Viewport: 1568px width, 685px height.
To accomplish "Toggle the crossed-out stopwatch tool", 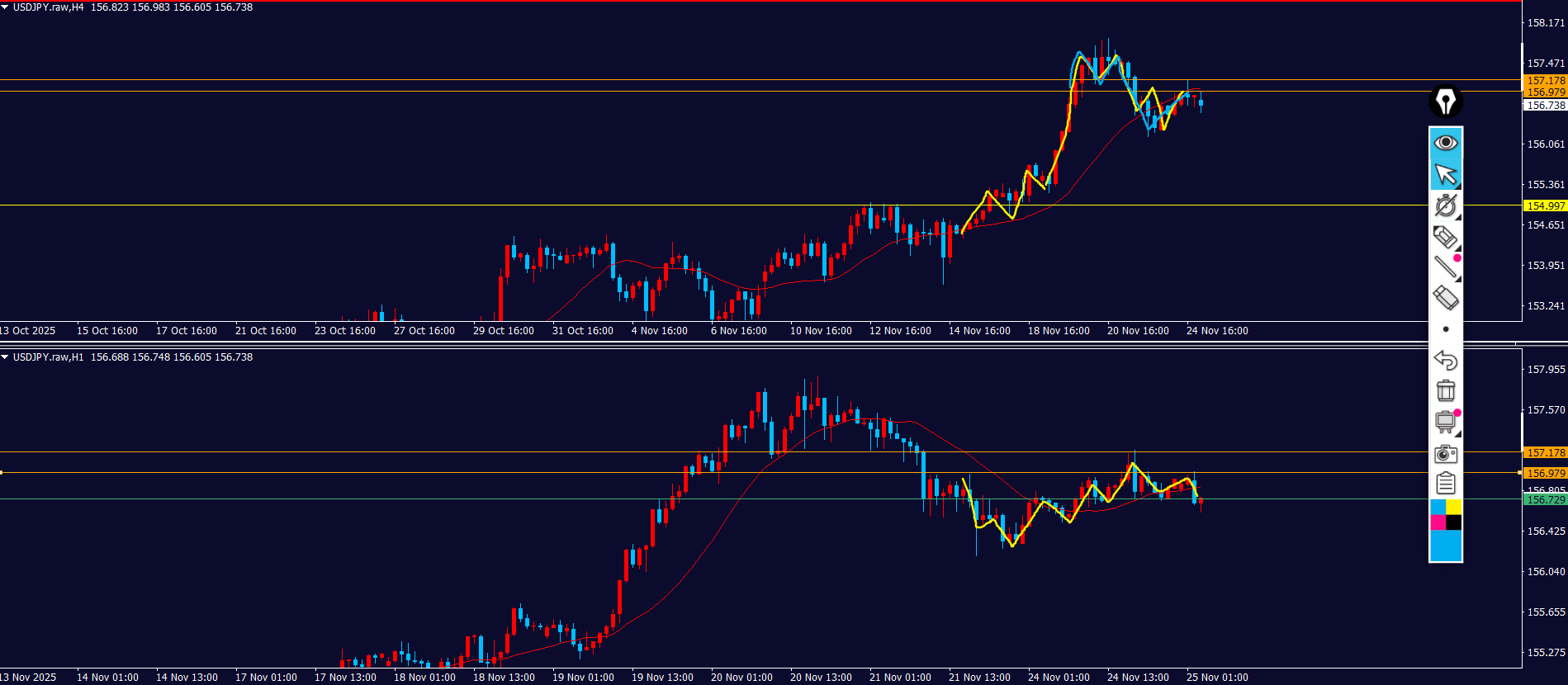I will pos(1445,205).
